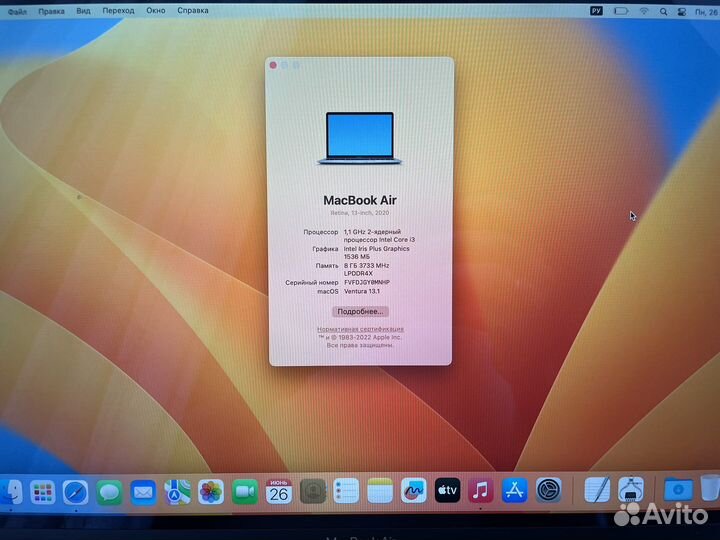
Task: Click the MacBook Air laptop image
Action: (x=360, y=138)
